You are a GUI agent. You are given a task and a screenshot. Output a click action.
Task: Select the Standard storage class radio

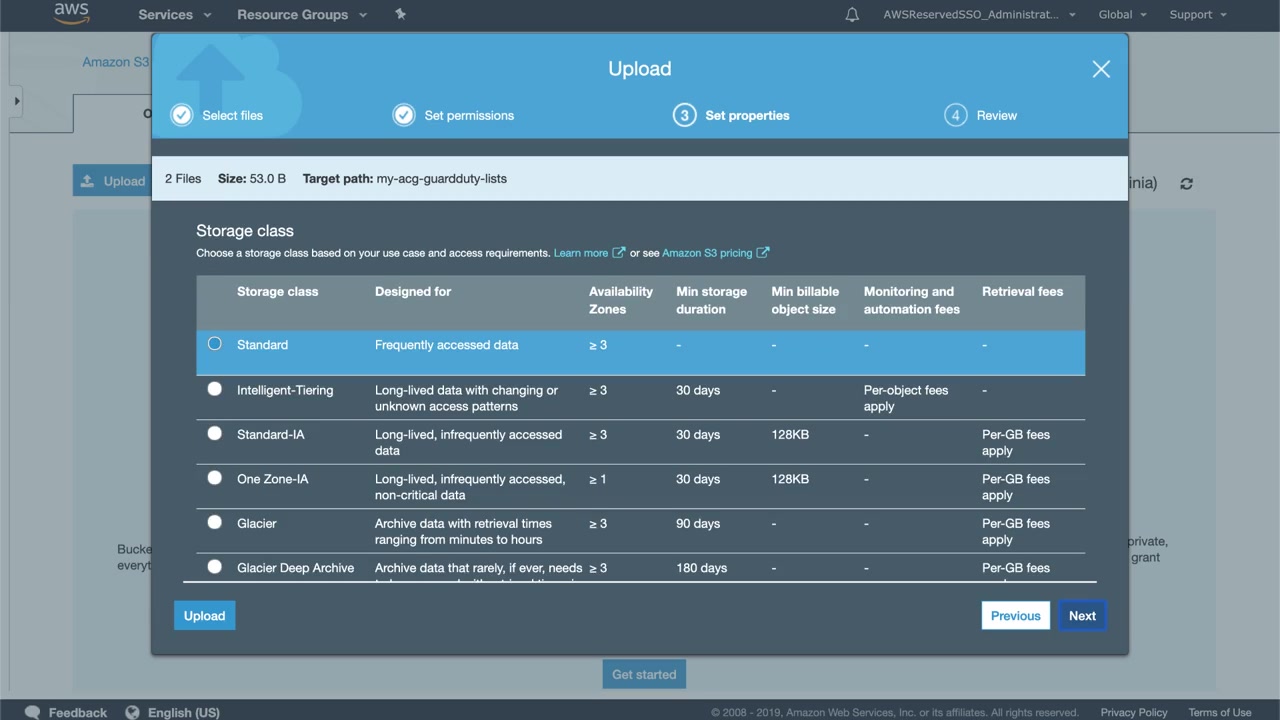[x=214, y=344]
